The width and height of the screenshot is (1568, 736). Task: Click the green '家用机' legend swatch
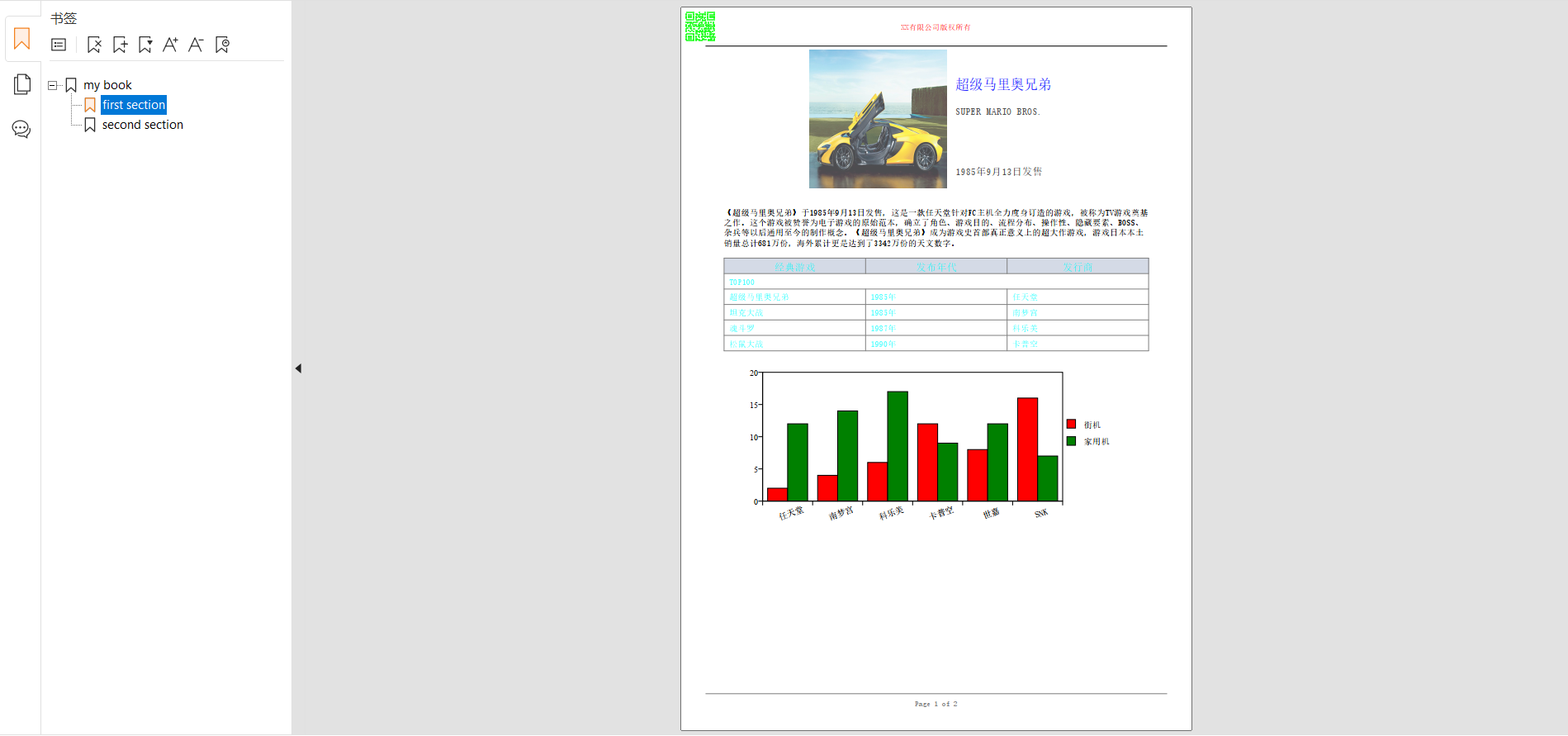coord(1071,441)
